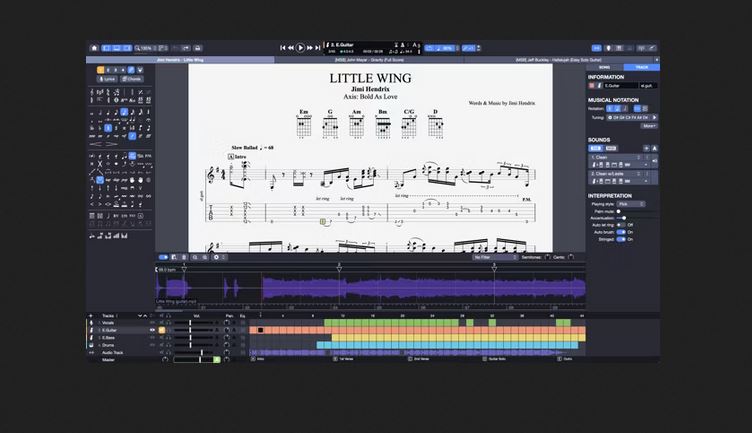
Task: Open the No Filter dropdown
Action: (495, 257)
